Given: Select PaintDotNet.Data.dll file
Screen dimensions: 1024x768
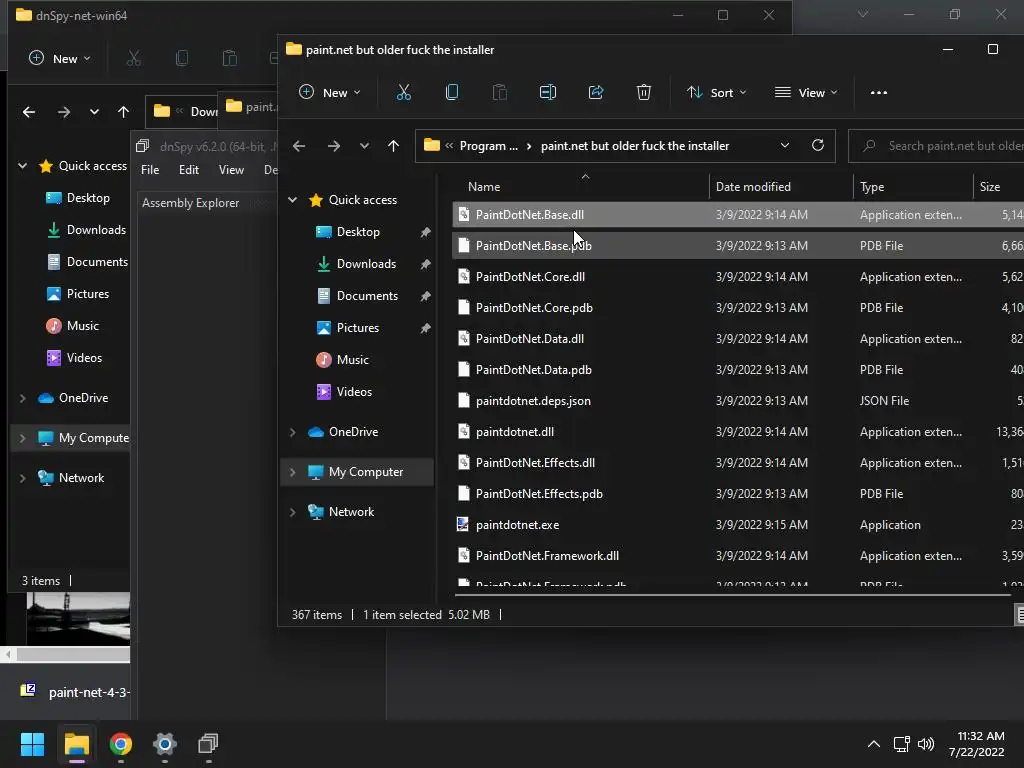Looking at the screenshot, I should pos(738,339).
